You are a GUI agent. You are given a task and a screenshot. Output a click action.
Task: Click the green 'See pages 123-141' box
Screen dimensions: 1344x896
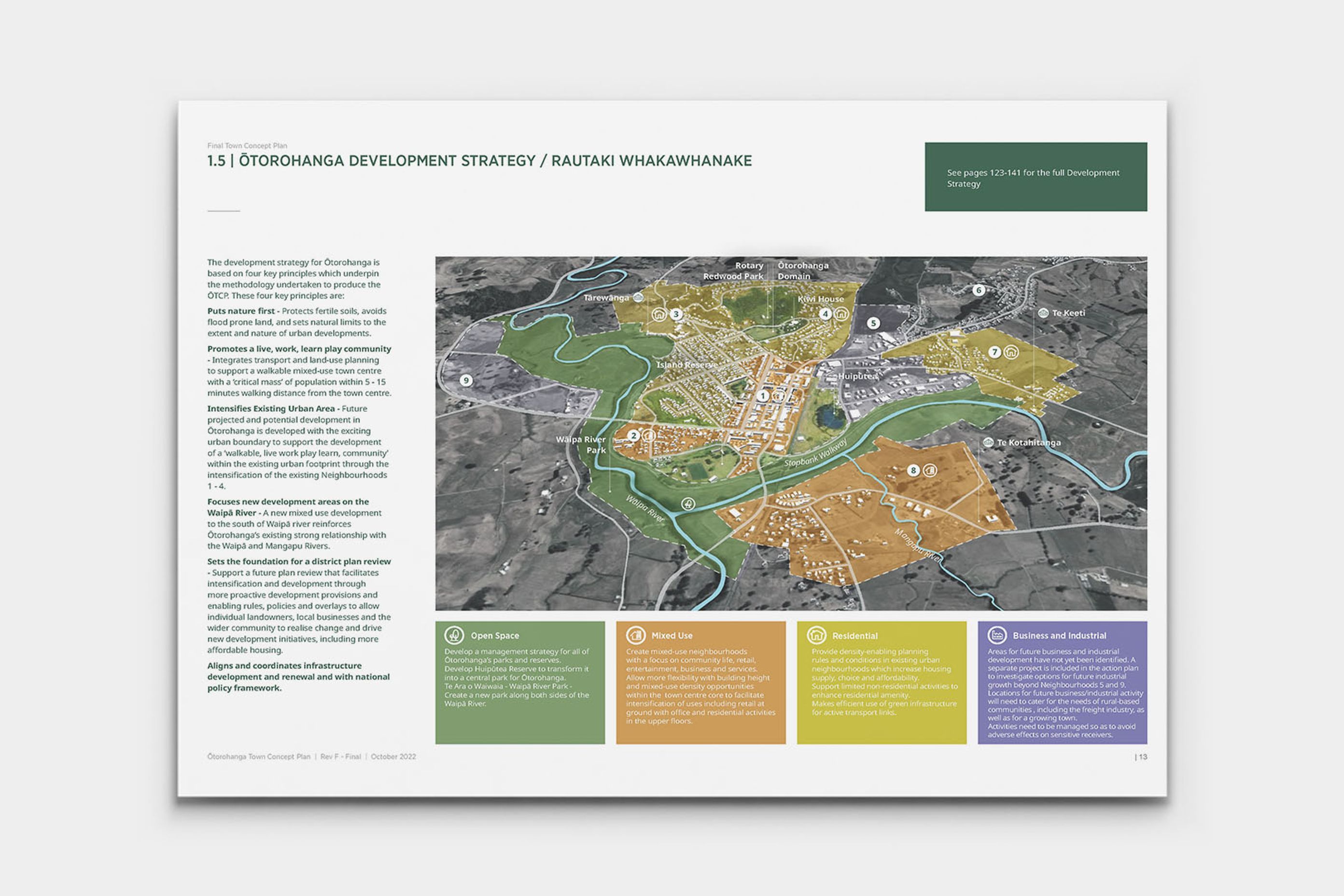[x=1036, y=177]
